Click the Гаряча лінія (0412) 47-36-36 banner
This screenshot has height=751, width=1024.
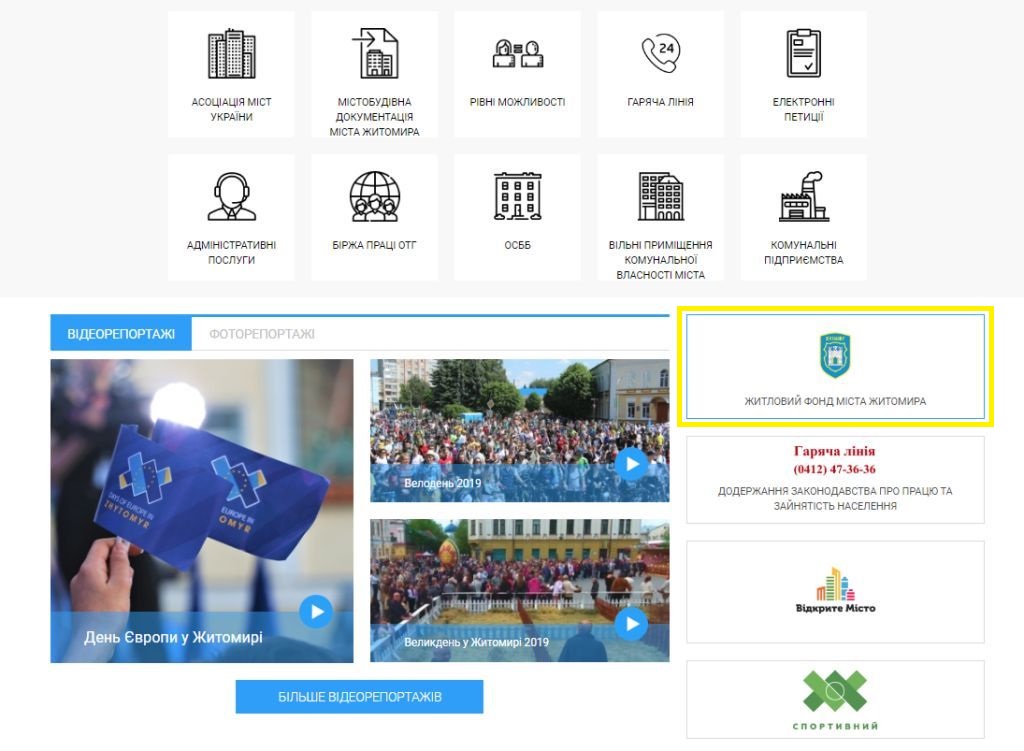835,479
